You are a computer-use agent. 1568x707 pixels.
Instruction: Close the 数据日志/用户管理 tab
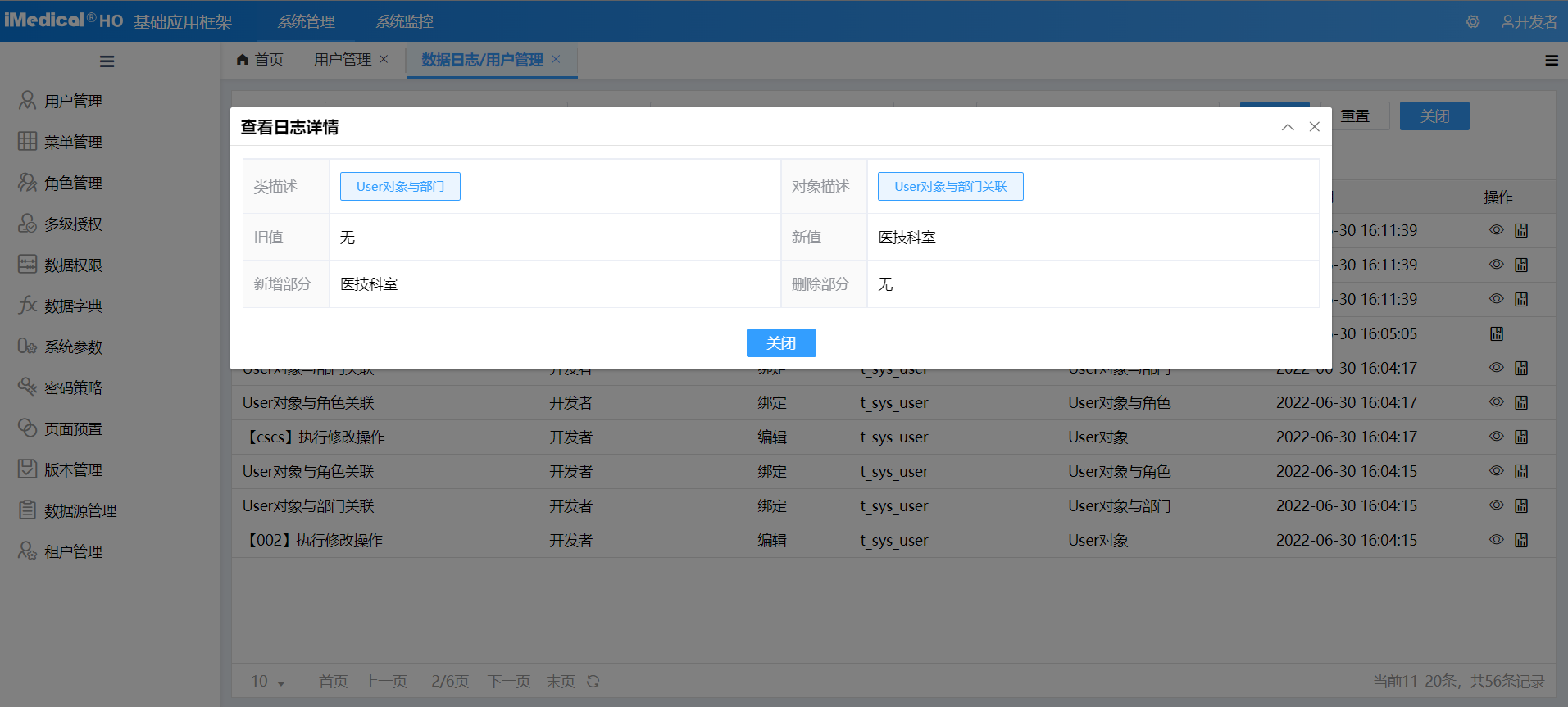(556, 59)
